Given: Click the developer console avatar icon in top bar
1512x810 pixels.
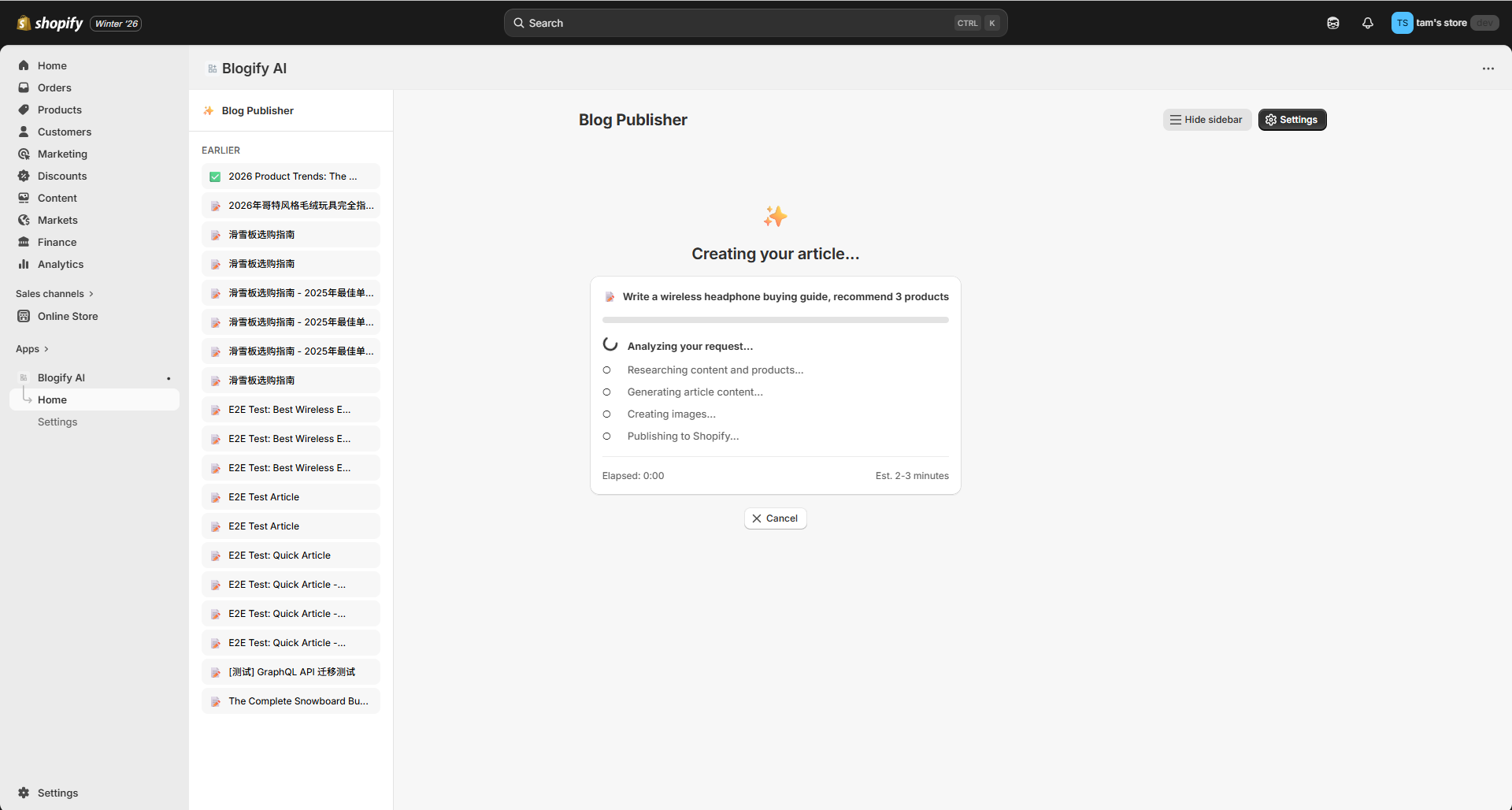Looking at the screenshot, I should 1333,23.
